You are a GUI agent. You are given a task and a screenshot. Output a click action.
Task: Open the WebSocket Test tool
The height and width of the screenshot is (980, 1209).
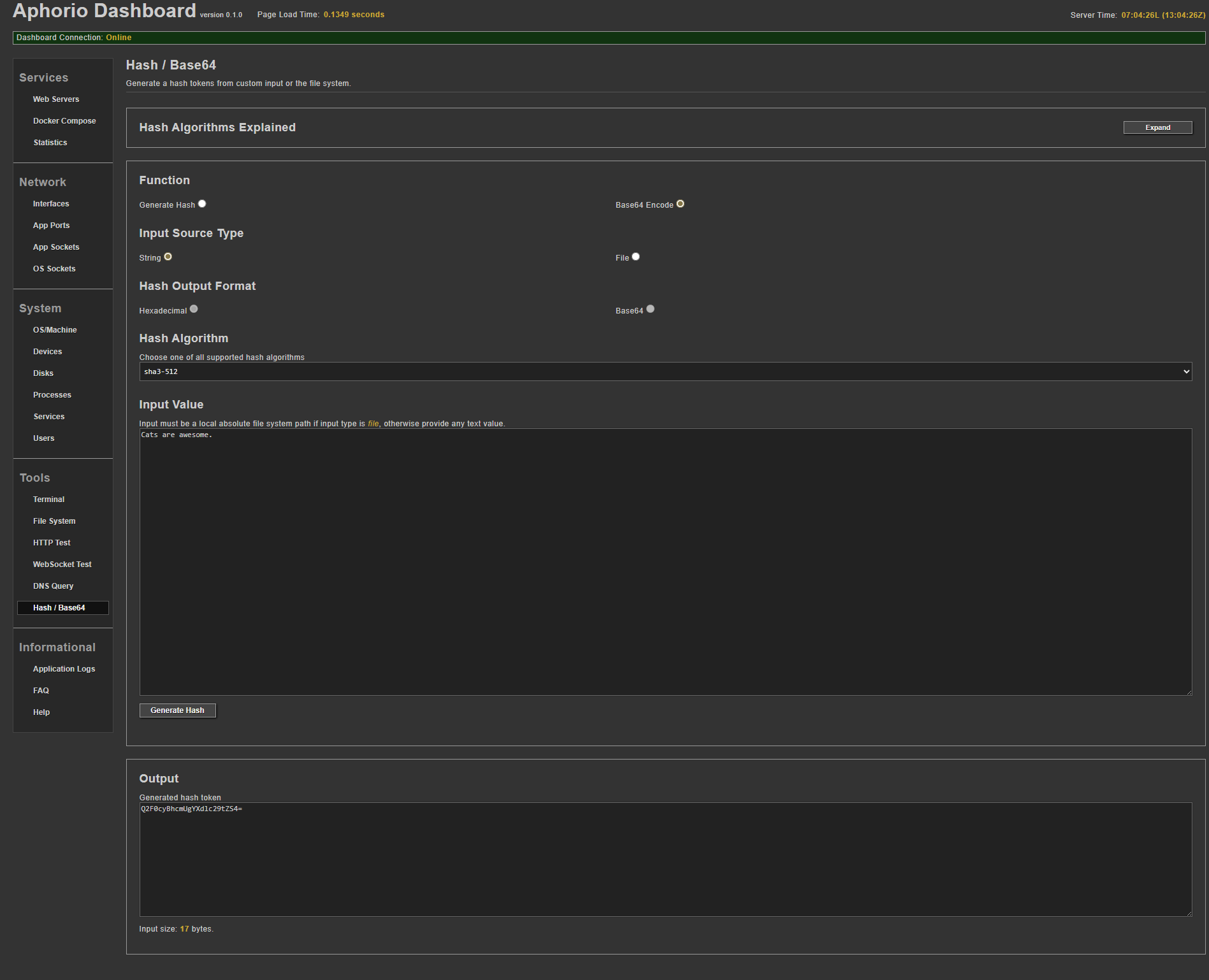(62, 565)
